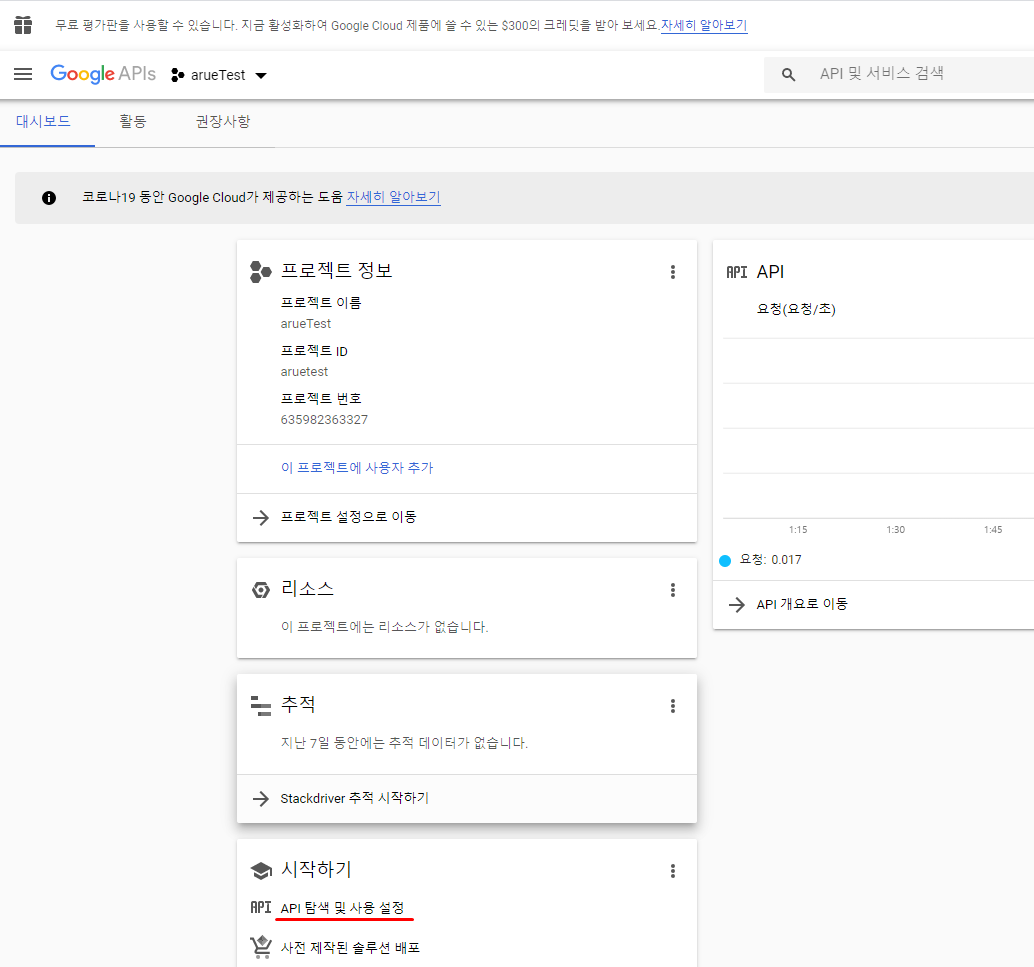
Task: Click the search magnifier icon
Action: pos(788,75)
